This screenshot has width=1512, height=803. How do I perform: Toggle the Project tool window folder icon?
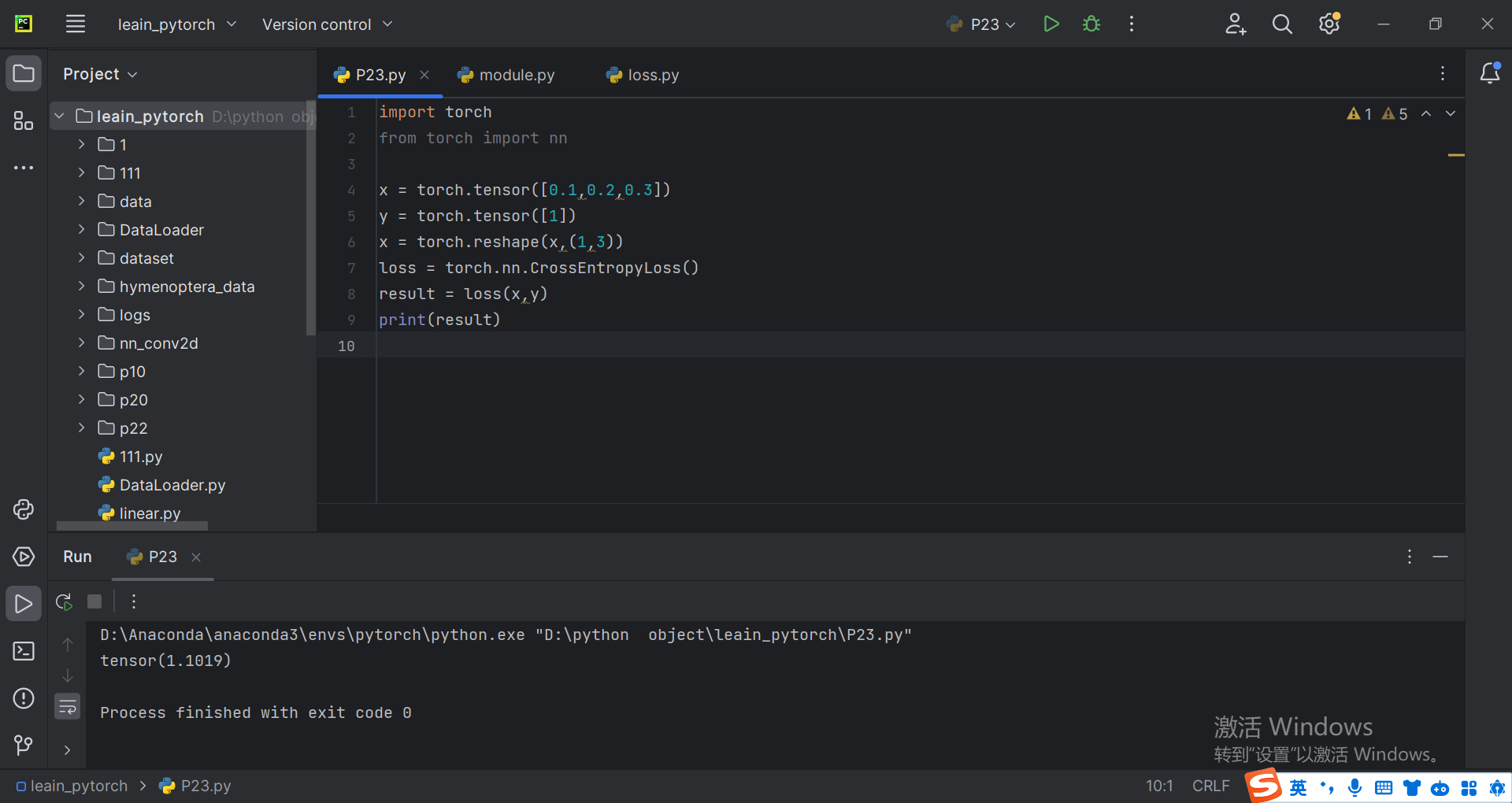24,74
